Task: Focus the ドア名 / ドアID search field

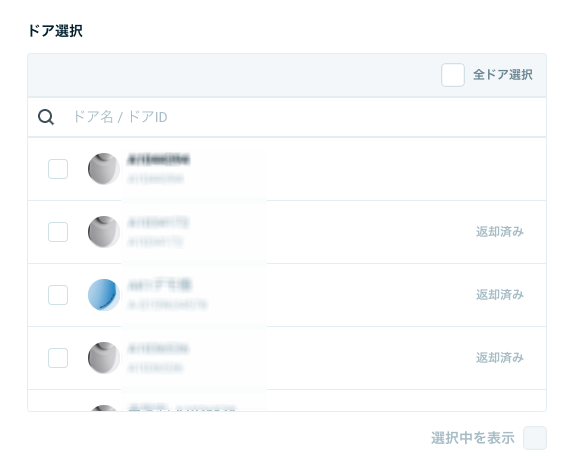Action: [287, 117]
